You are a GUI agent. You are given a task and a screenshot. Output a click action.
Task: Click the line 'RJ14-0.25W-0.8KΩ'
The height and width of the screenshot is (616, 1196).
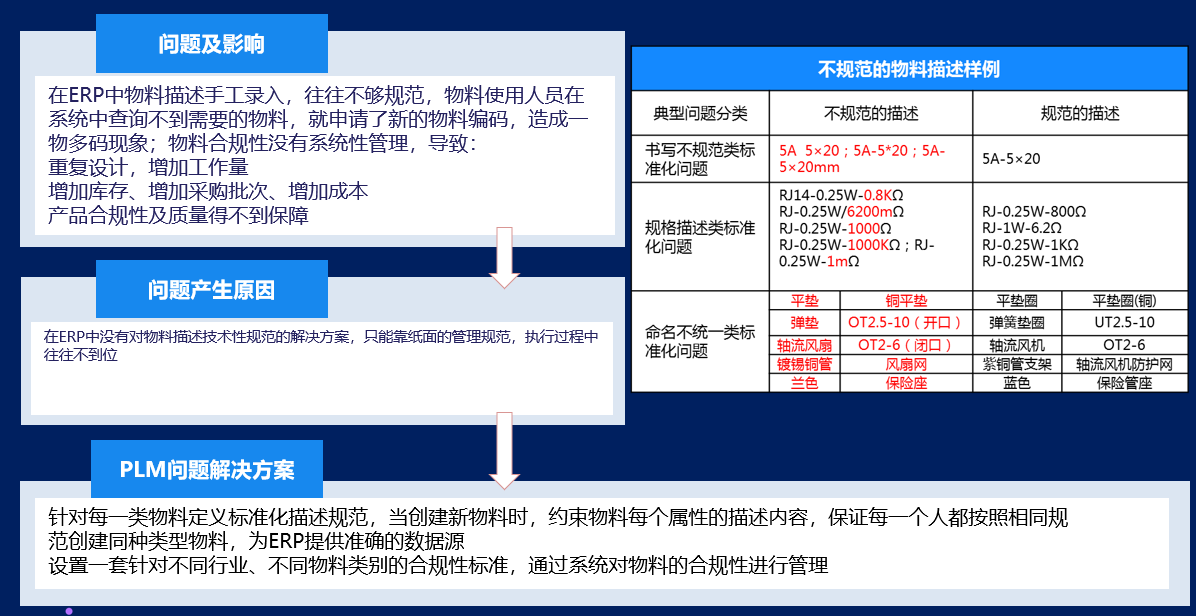pyautogui.click(x=842, y=196)
